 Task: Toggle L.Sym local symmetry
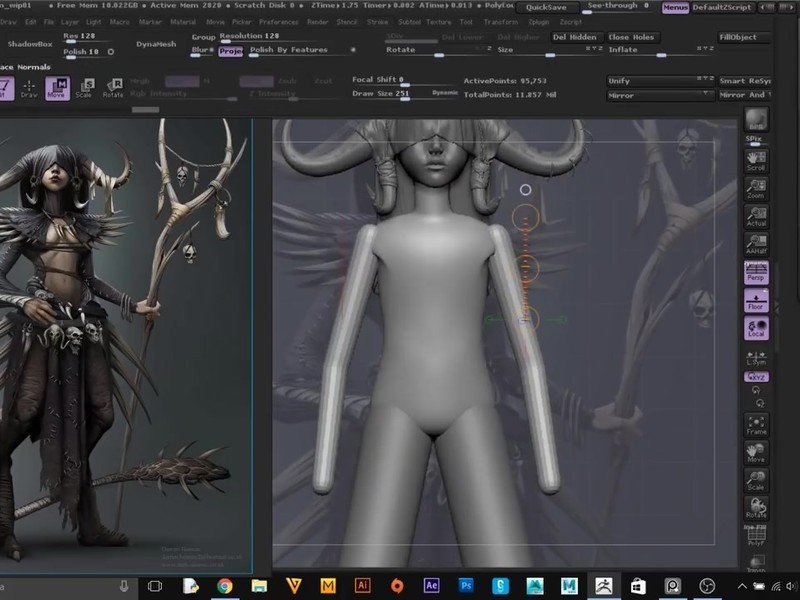click(x=756, y=358)
